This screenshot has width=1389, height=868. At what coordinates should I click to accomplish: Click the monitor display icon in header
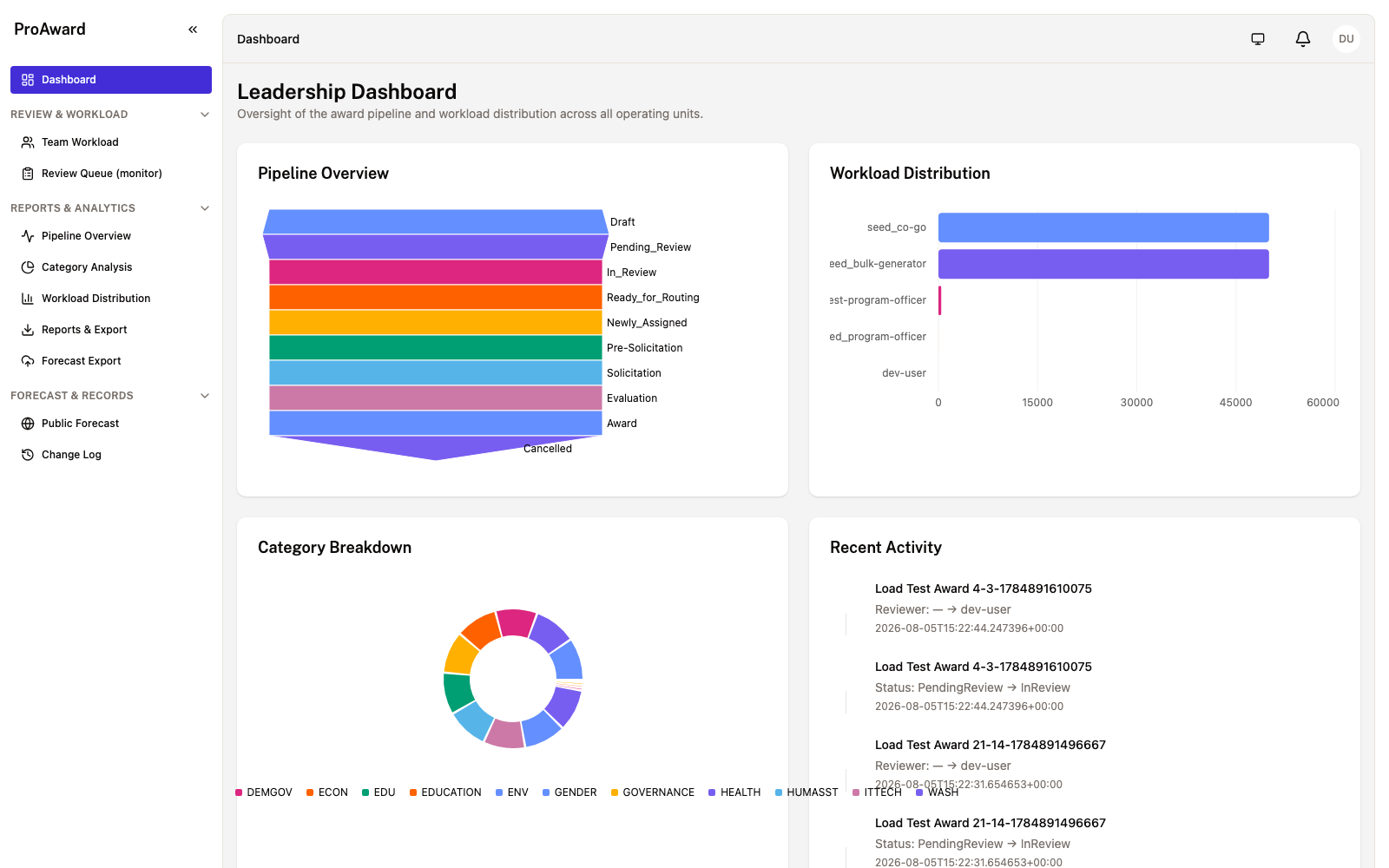click(1258, 39)
